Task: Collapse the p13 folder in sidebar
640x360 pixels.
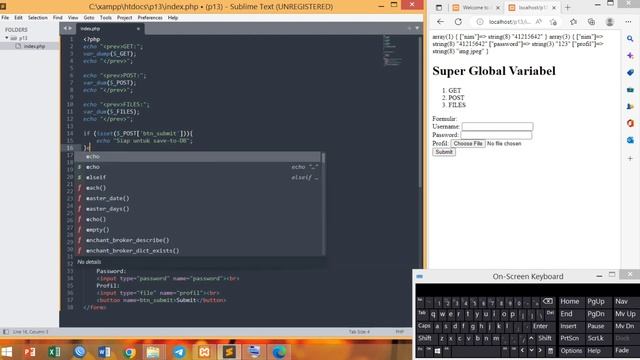Action: tap(7, 38)
